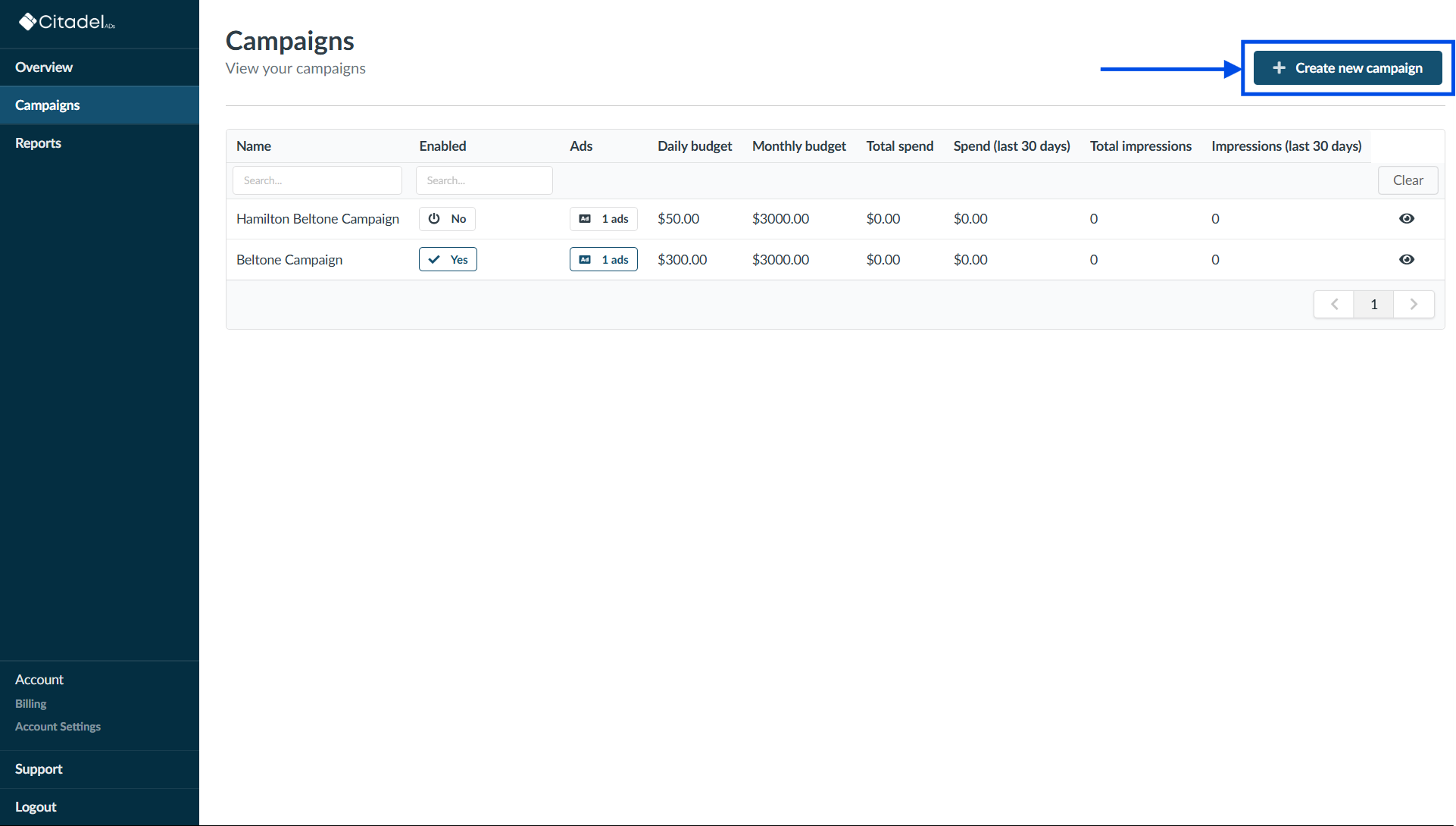The image size is (1456, 826).
Task: Click the Citadel logo icon
Action: point(28,22)
